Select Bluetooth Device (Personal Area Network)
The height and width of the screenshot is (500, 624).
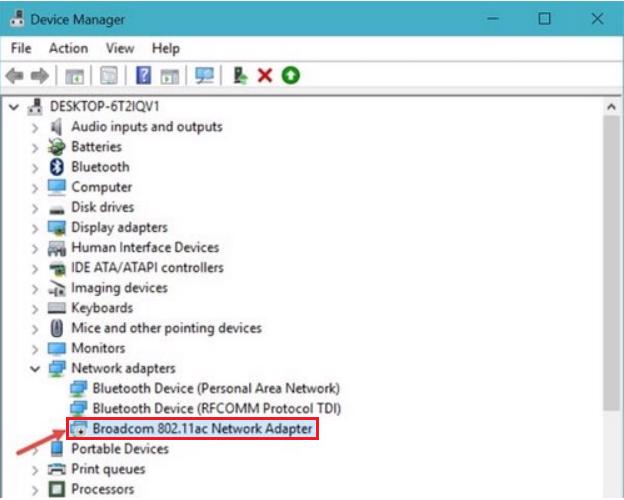(216, 388)
